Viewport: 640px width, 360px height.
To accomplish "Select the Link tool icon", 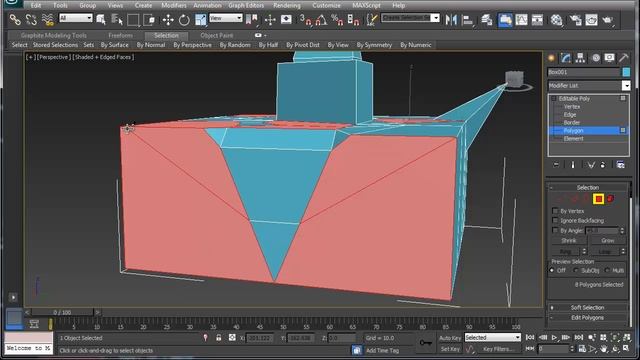I will pos(15,19).
